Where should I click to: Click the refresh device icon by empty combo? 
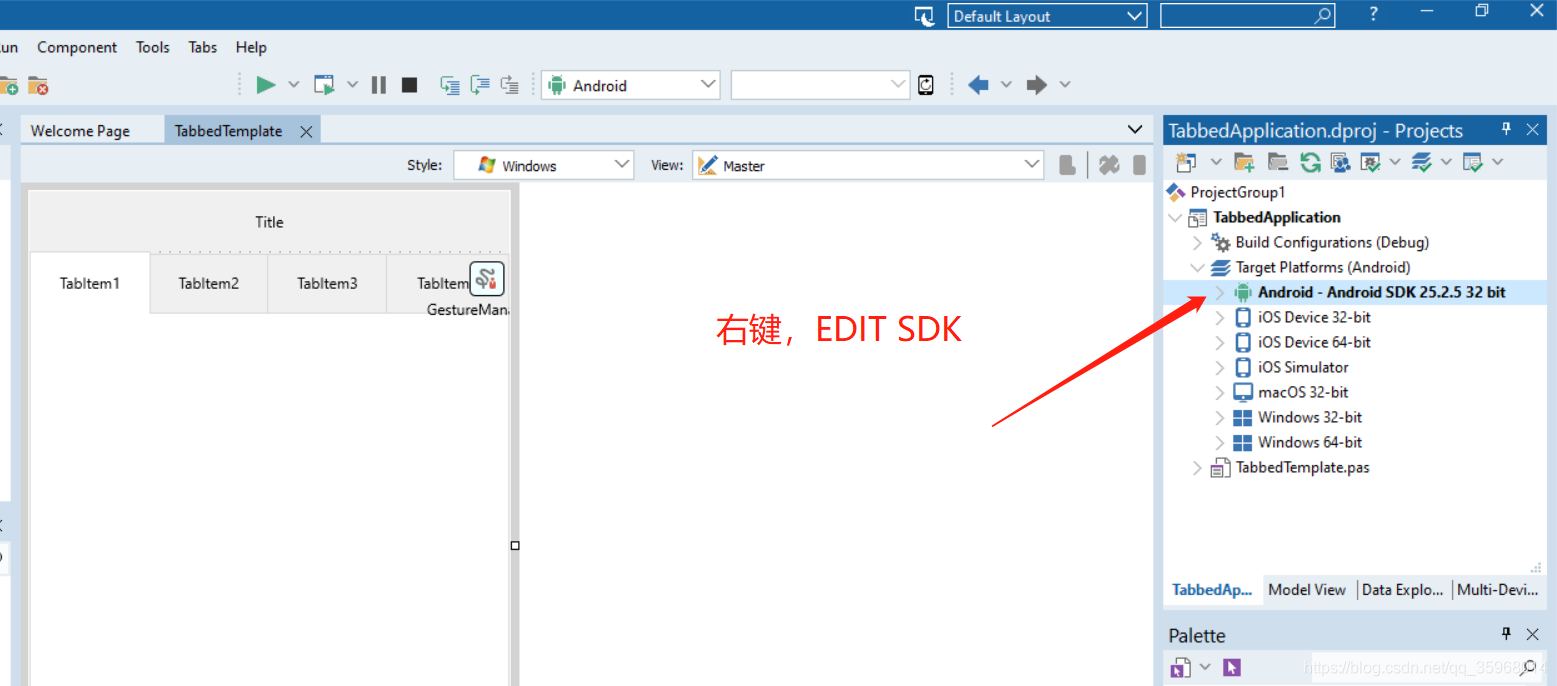tap(926, 85)
